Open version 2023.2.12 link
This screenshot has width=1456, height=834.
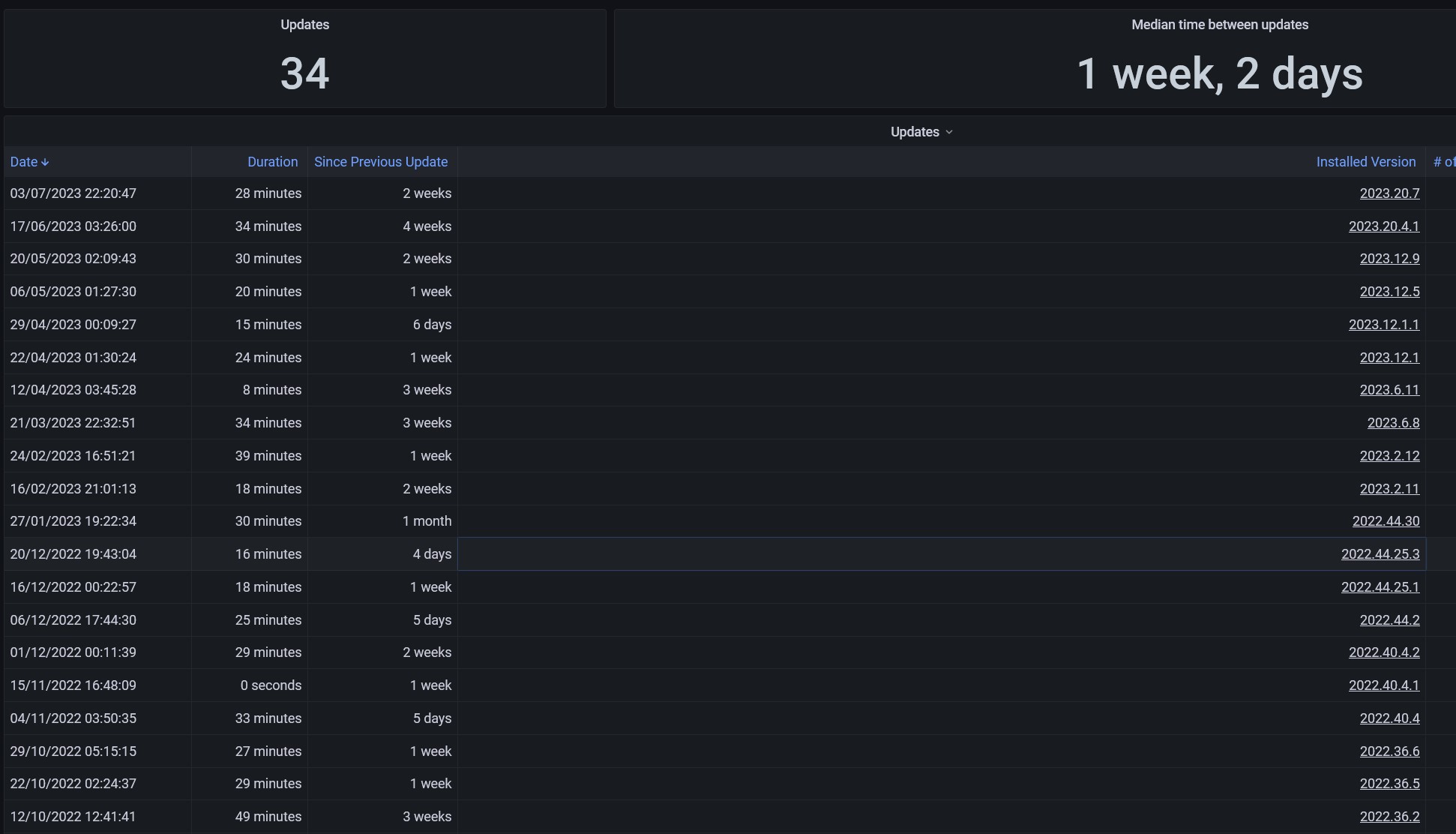coord(1389,456)
